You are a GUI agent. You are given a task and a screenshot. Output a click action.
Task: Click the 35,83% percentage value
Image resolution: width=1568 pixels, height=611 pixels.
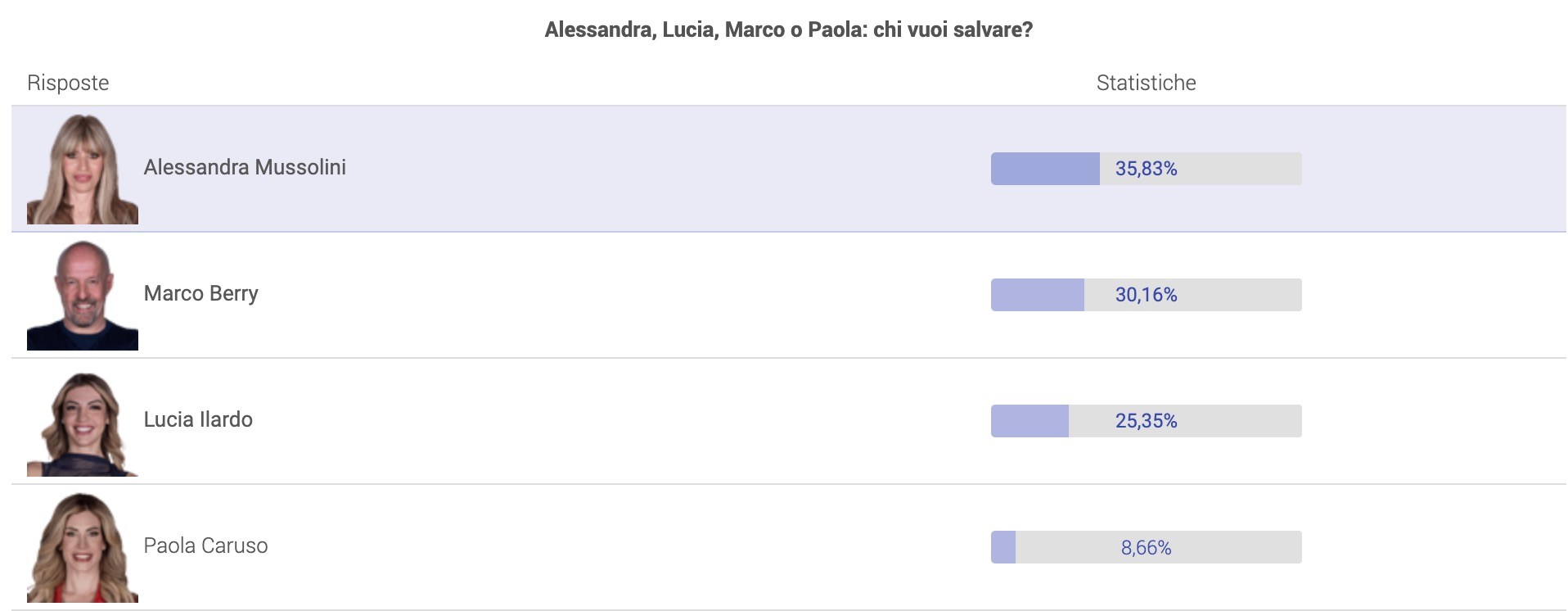click(x=1146, y=169)
